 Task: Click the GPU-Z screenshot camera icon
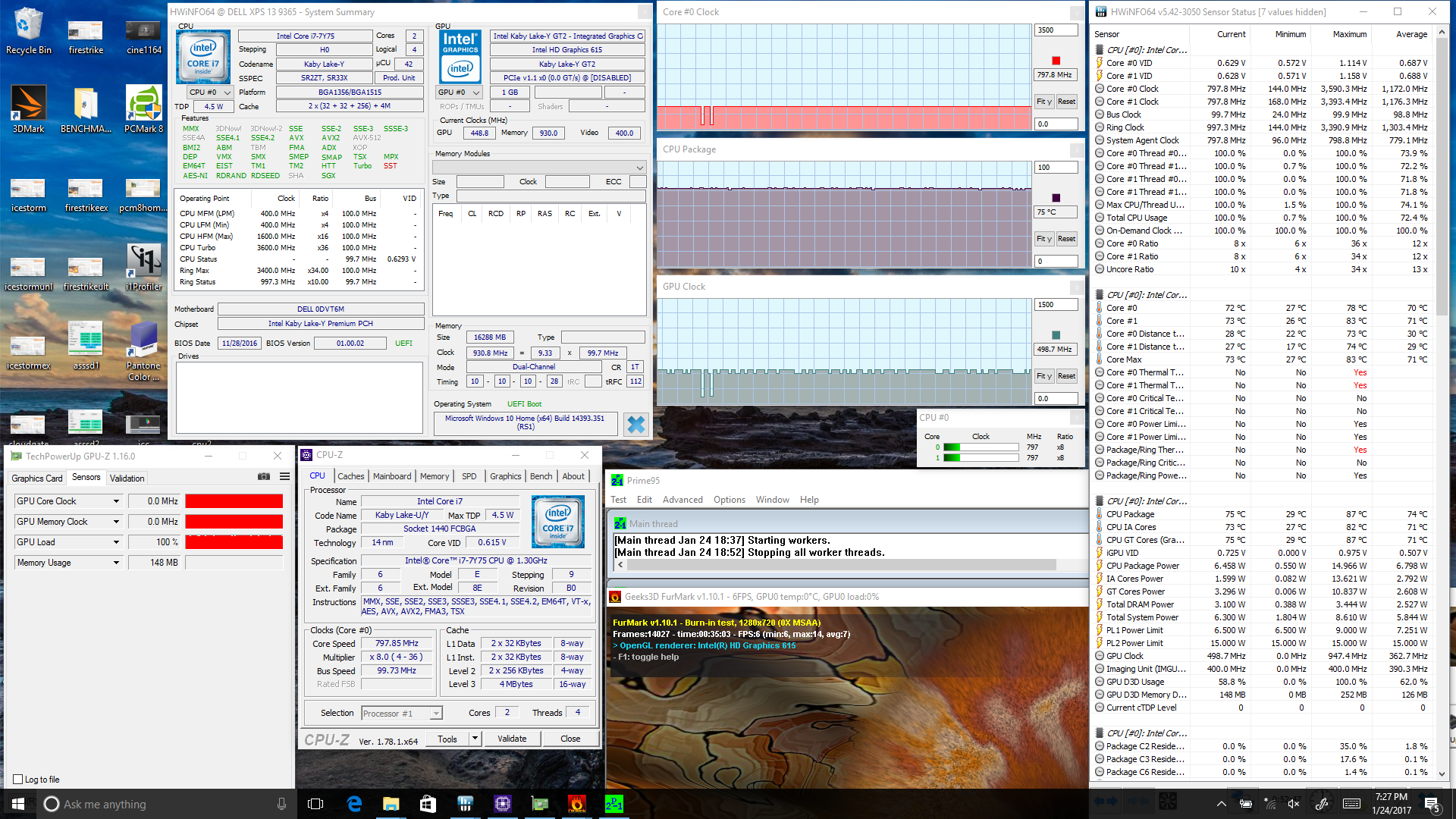263,476
